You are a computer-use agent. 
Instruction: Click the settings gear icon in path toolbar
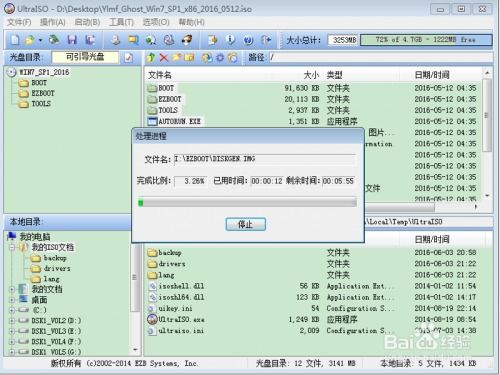click(220, 58)
